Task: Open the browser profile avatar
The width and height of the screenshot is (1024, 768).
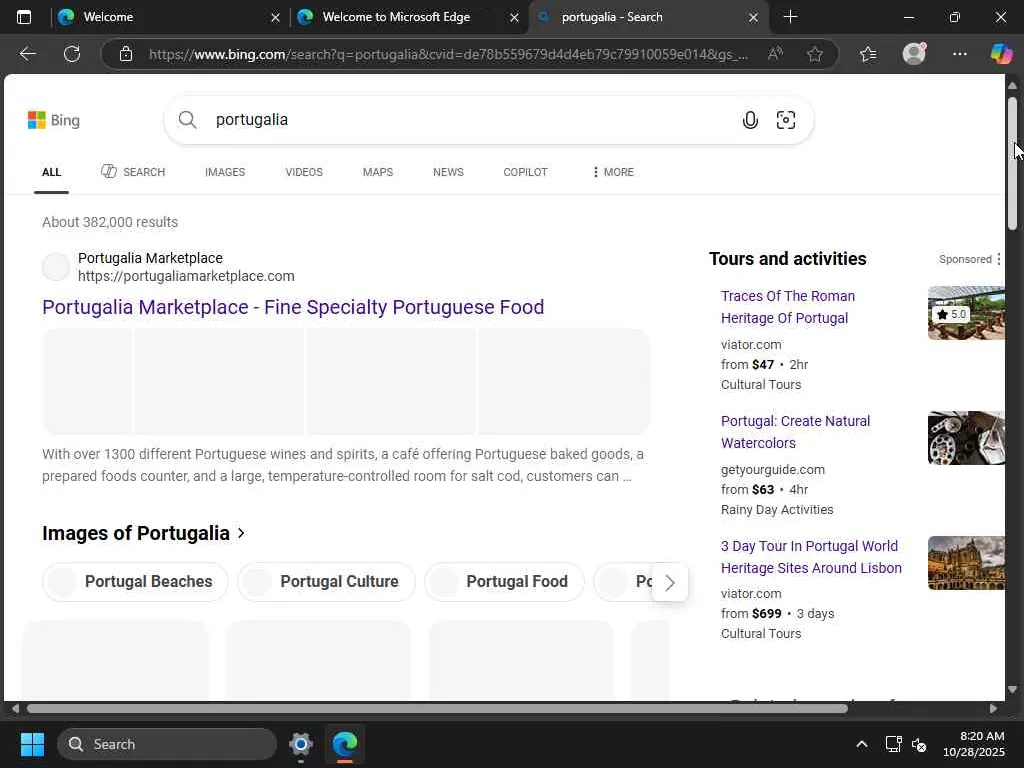Action: [914, 54]
